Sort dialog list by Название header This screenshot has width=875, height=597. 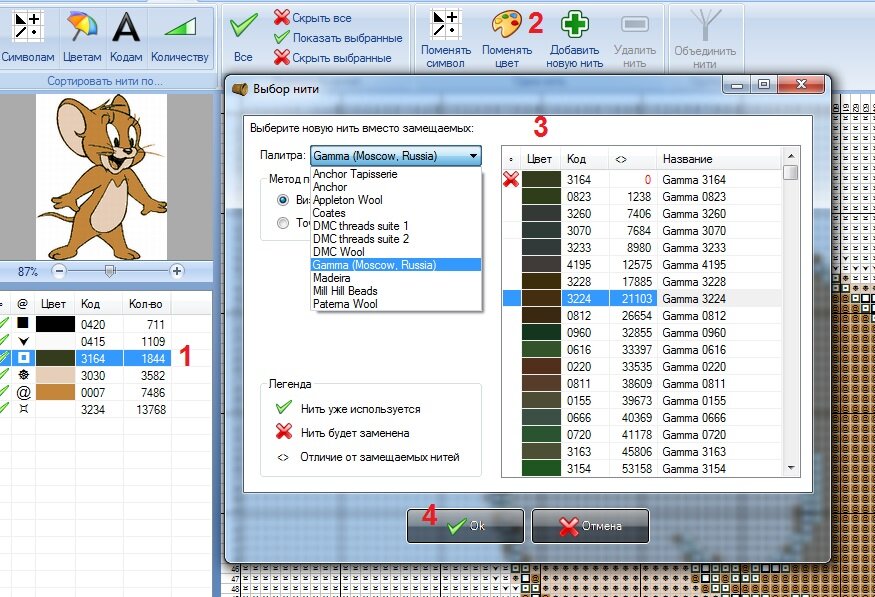[718, 159]
